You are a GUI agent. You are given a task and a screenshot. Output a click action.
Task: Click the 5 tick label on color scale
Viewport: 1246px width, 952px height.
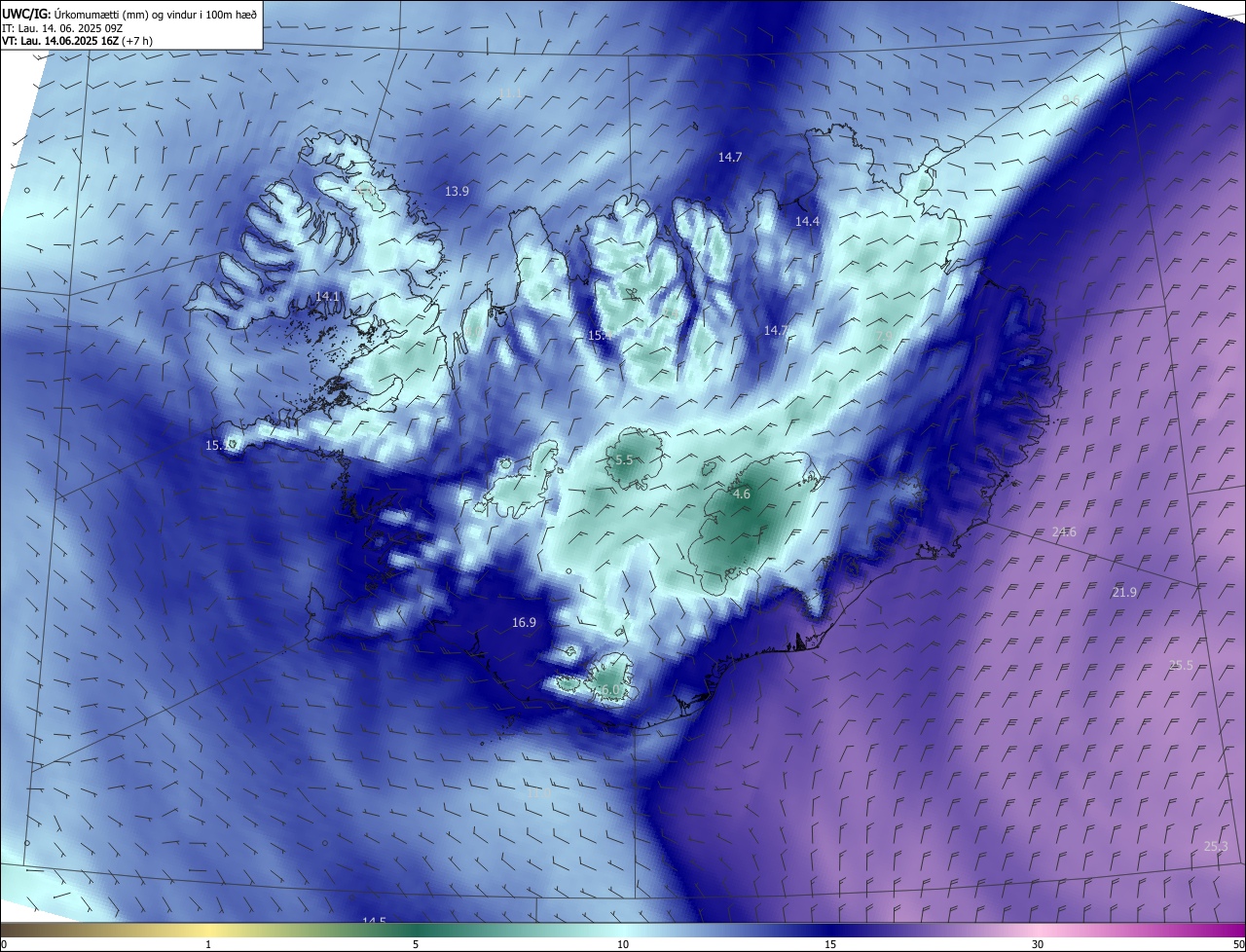click(x=416, y=944)
